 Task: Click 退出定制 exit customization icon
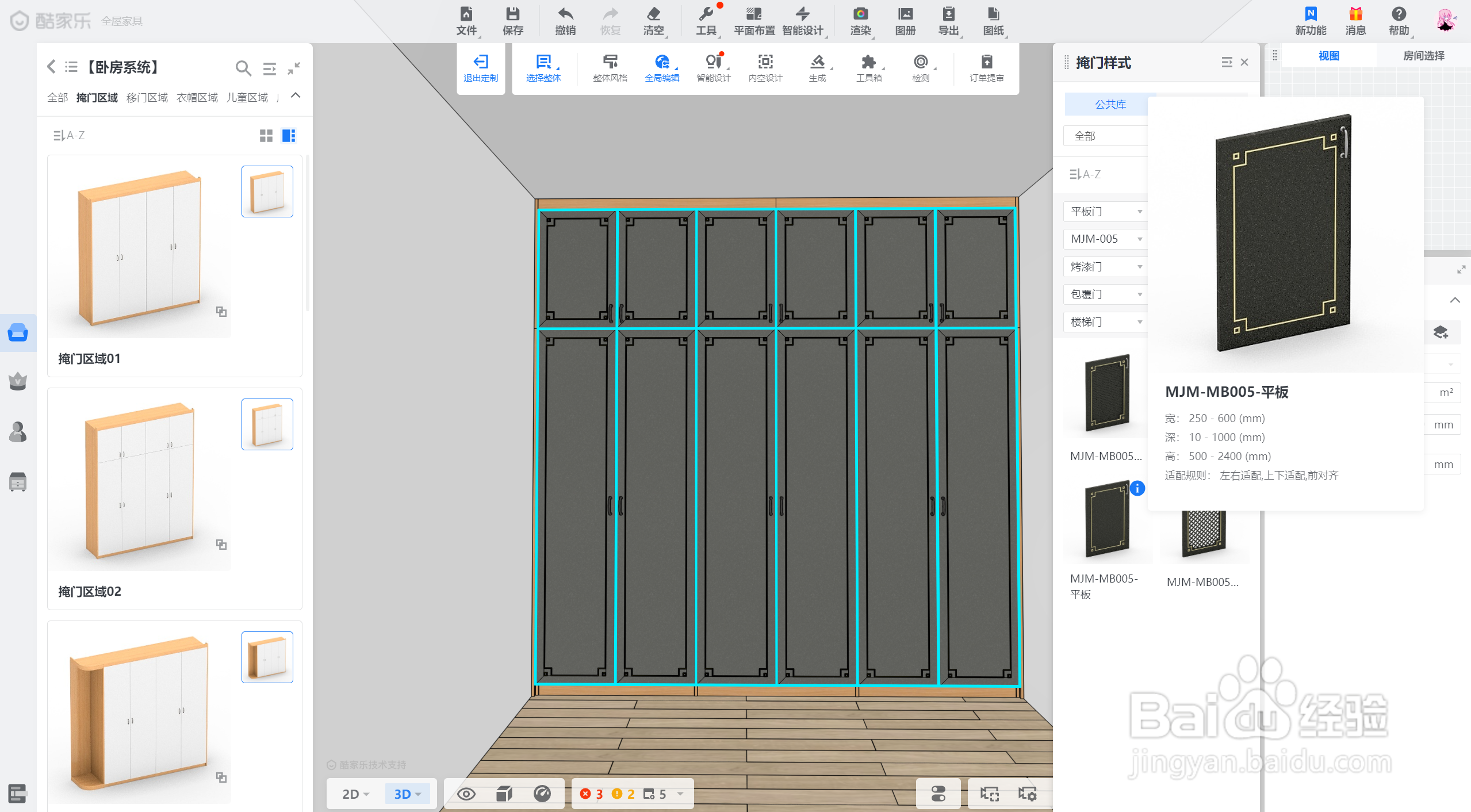tap(480, 68)
